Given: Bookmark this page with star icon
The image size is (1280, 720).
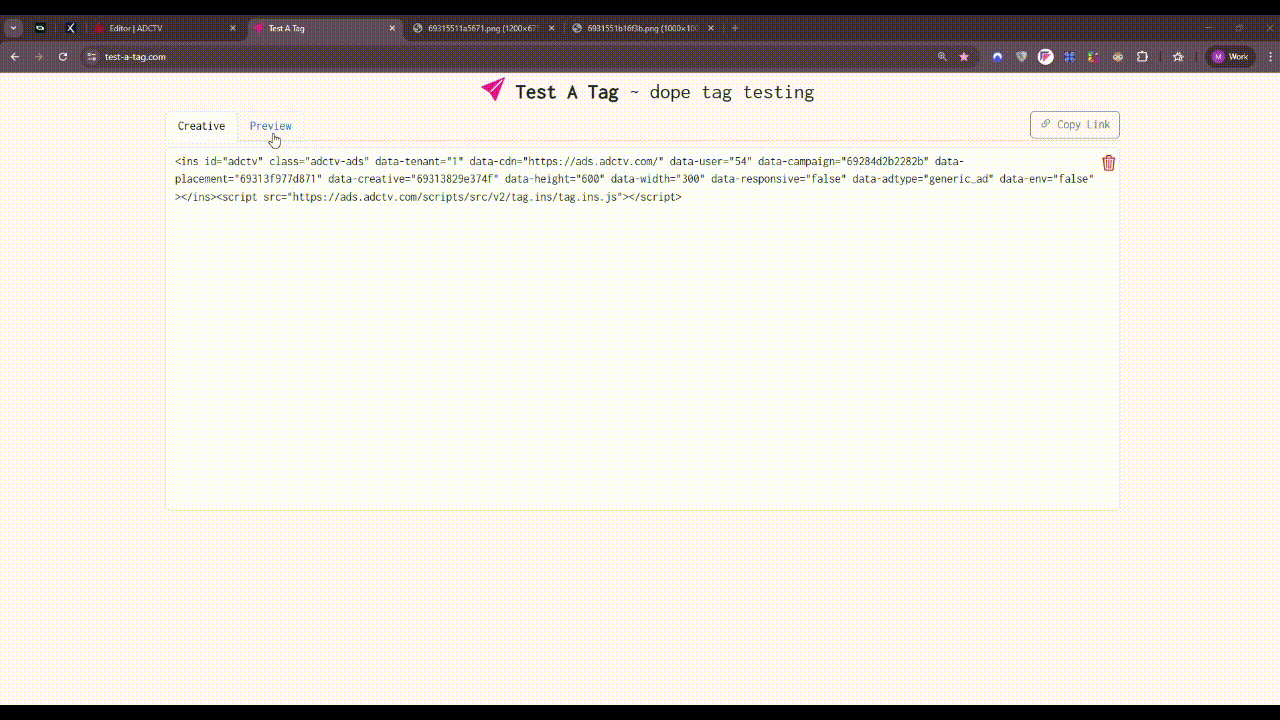Looking at the screenshot, I should (x=964, y=57).
